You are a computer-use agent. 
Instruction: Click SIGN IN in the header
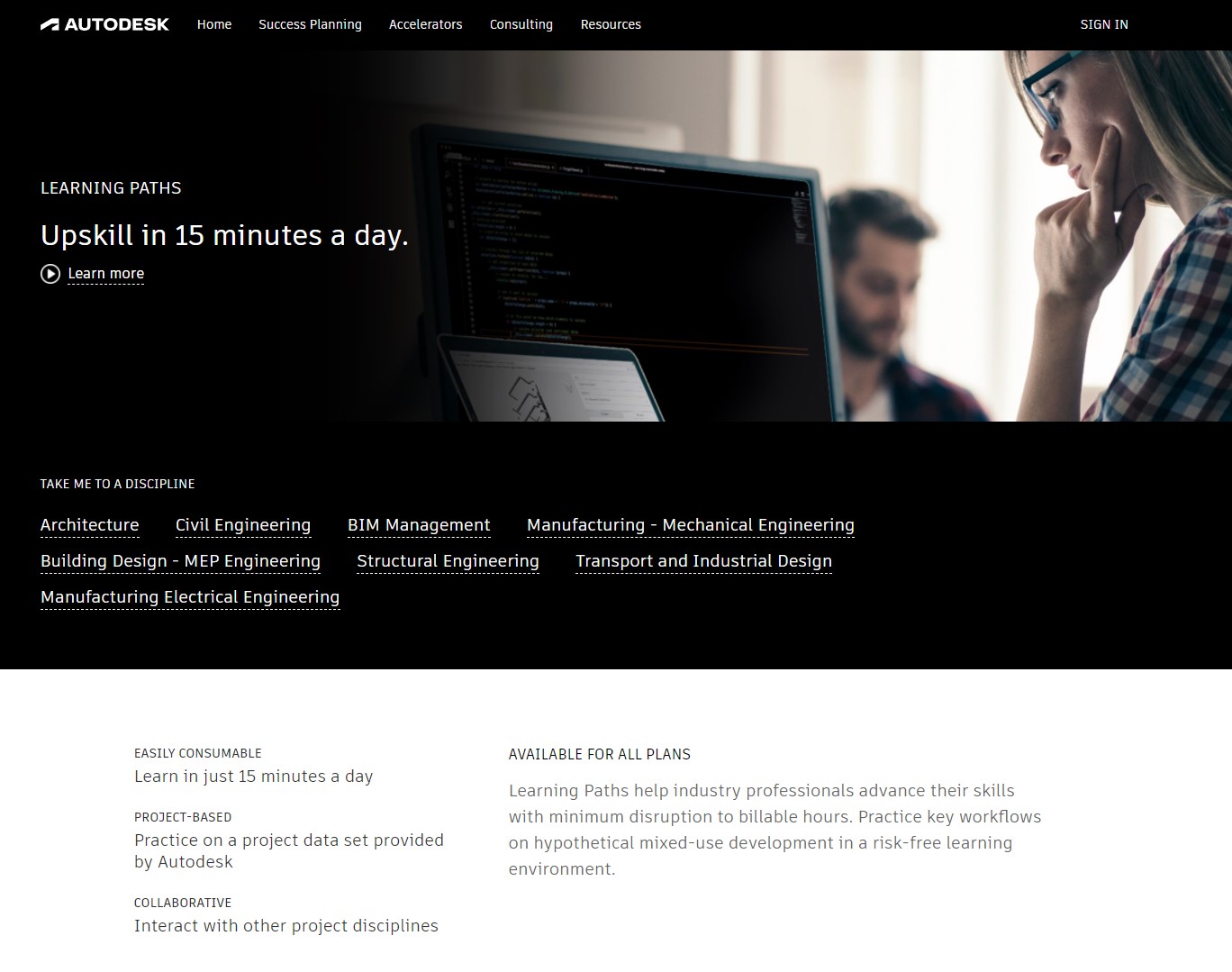pyautogui.click(x=1104, y=24)
